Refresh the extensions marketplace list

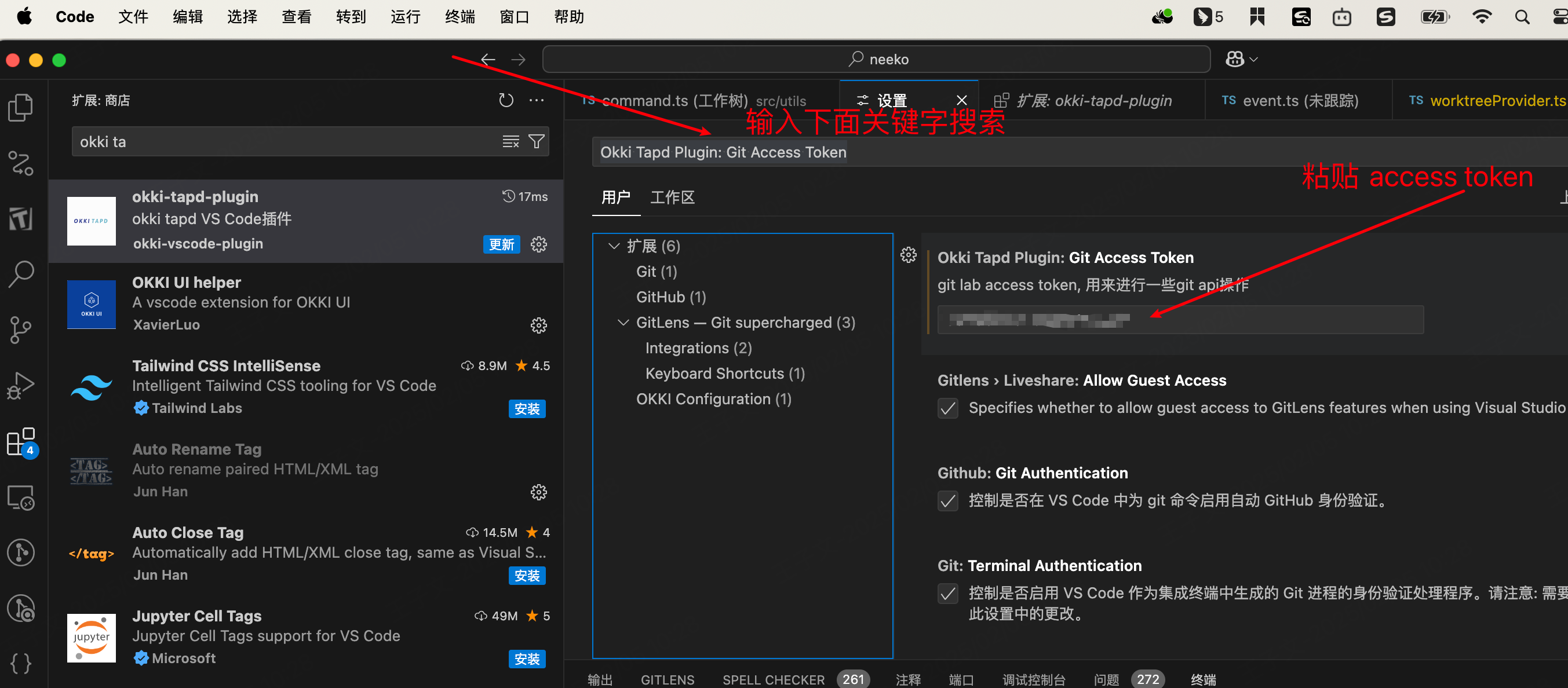click(x=505, y=100)
